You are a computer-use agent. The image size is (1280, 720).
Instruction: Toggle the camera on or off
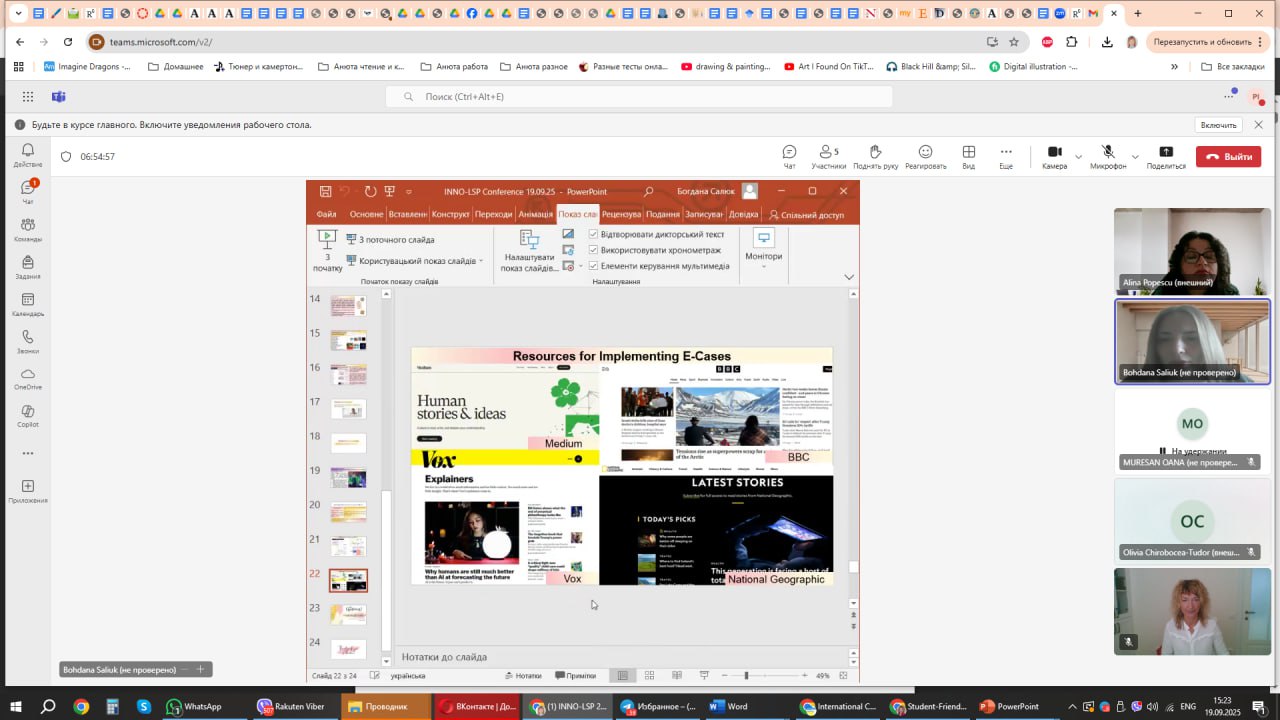(x=1054, y=152)
